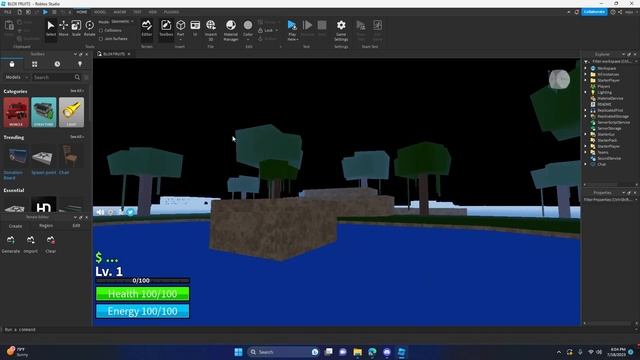Click See All next to Trending
The width and height of the screenshot is (640, 360).
click(x=77, y=137)
